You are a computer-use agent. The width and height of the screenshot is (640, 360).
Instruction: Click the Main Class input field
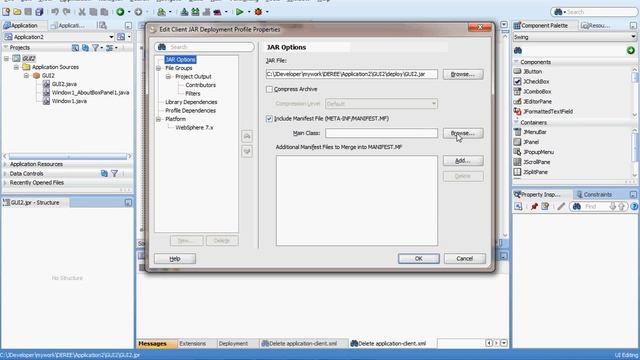381,133
